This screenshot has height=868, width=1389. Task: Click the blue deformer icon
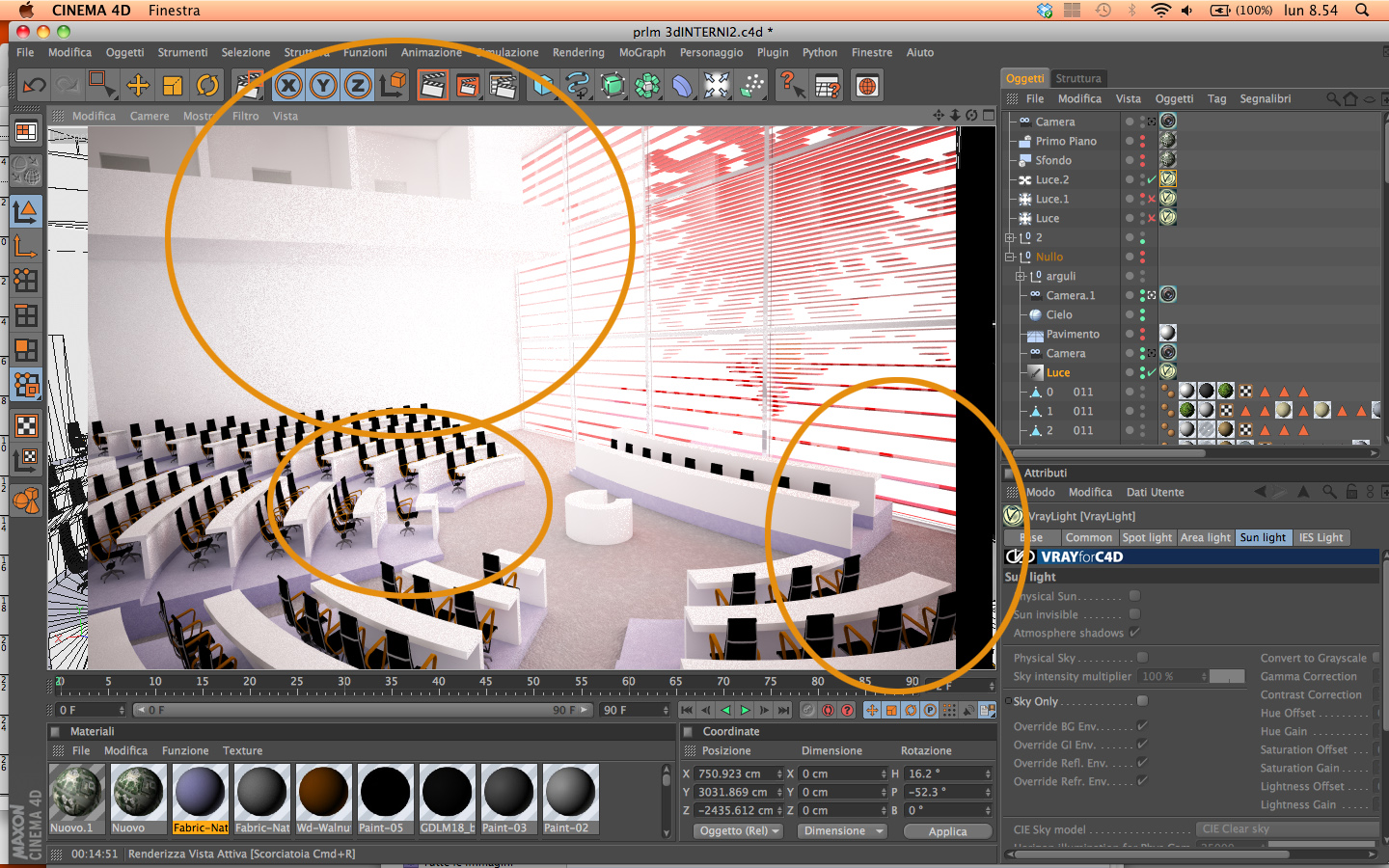(682, 86)
